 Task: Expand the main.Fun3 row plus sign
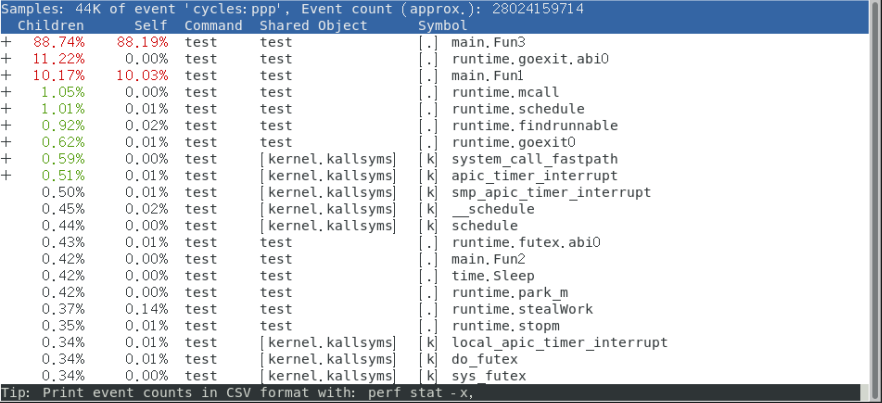pos(6,43)
